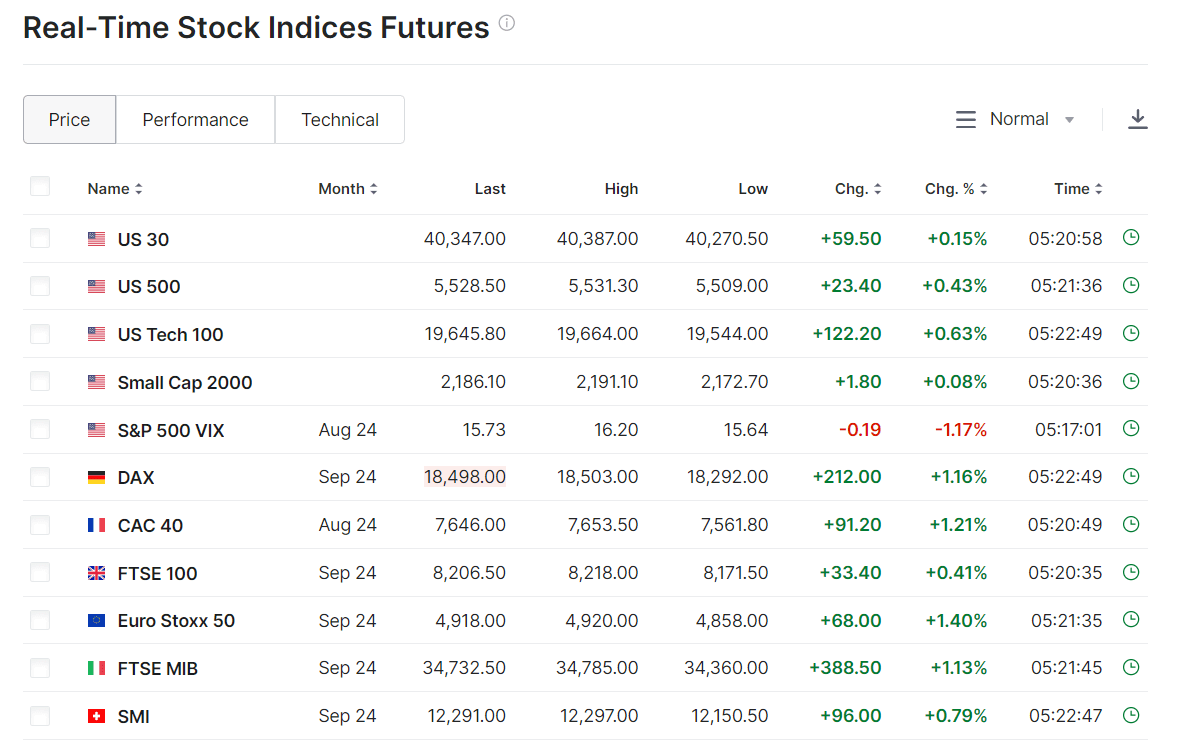Click the clock icon in Small Cap 2000 row
This screenshot has width=1189, height=742.
(x=1131, y=380)
